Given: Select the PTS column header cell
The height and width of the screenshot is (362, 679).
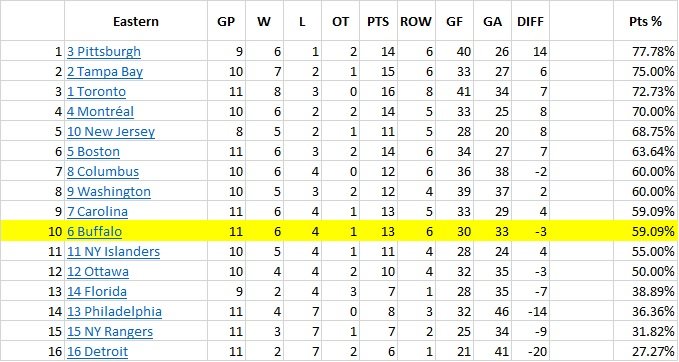Looking at the screenshot, I should coord(378,22).
